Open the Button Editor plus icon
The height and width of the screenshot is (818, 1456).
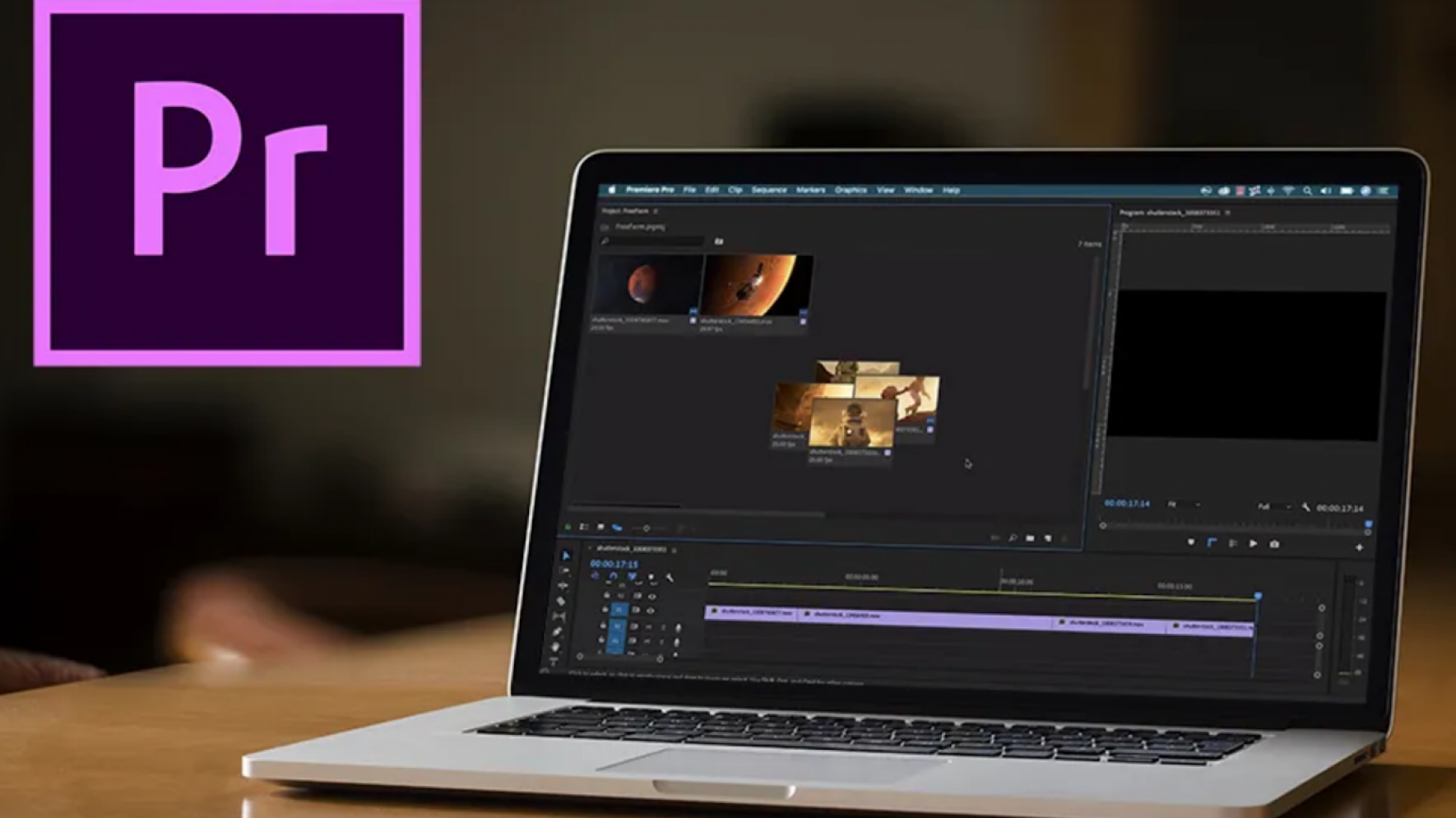(x=1359, y=547)
